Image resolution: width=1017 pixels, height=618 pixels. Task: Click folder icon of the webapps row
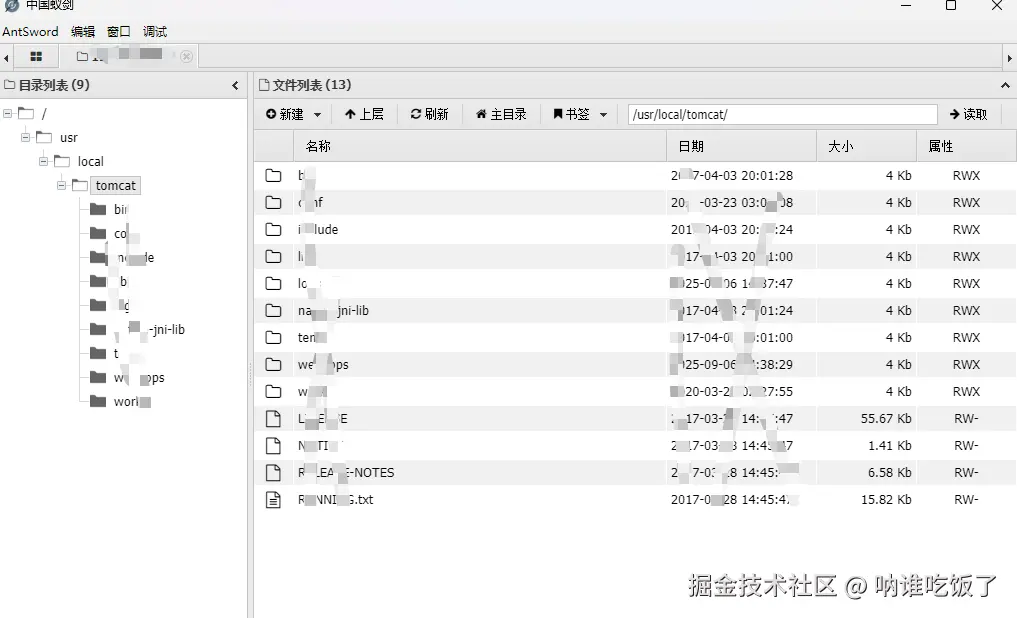click(274, 364)
